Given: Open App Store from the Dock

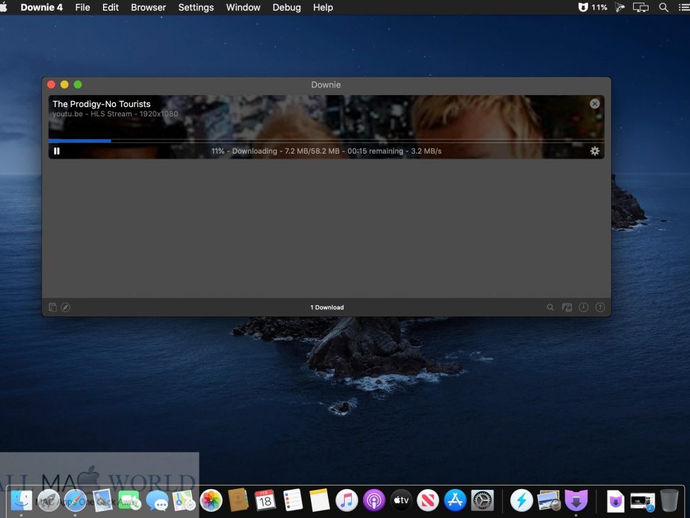Looking at the screenshot, I should (455, 500).
